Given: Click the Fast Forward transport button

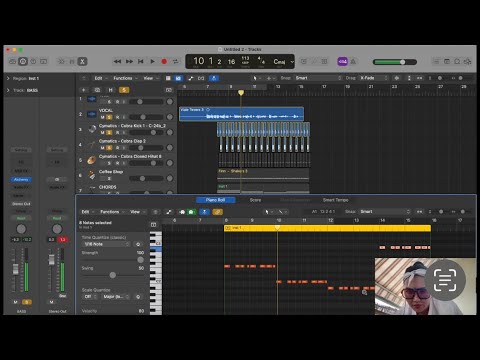Looking at the screenshot, I should [129, 62].
